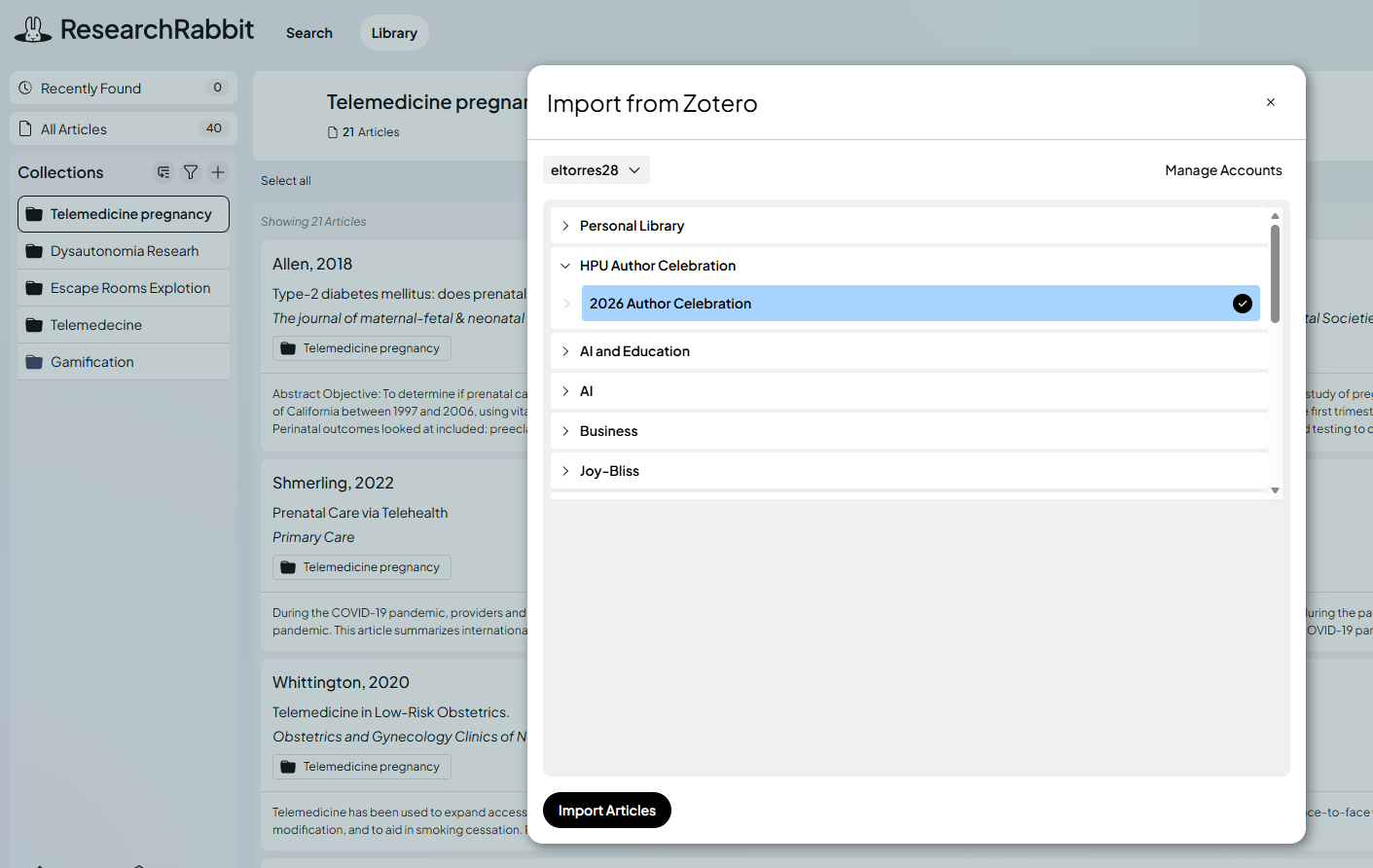
Task: Click the HPU Author Celebration label
Action: (658, 266)
